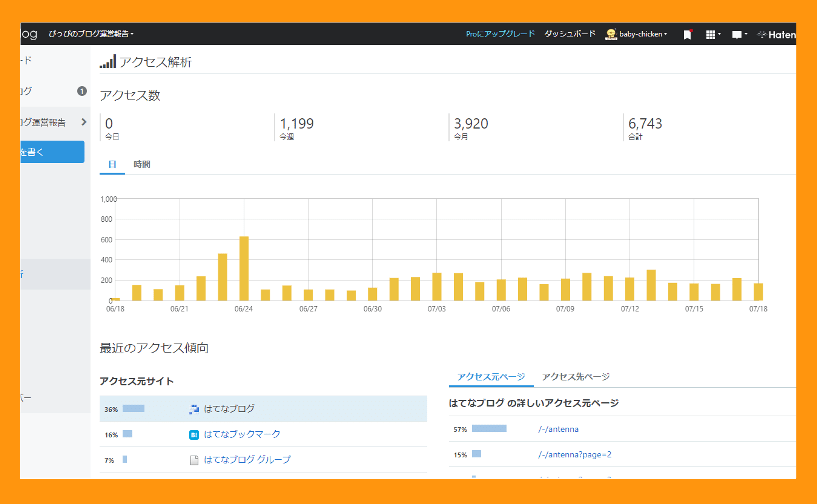Click the 36% percentage bar
Viewport: 817px width, 504px height.
click(133, 409)
